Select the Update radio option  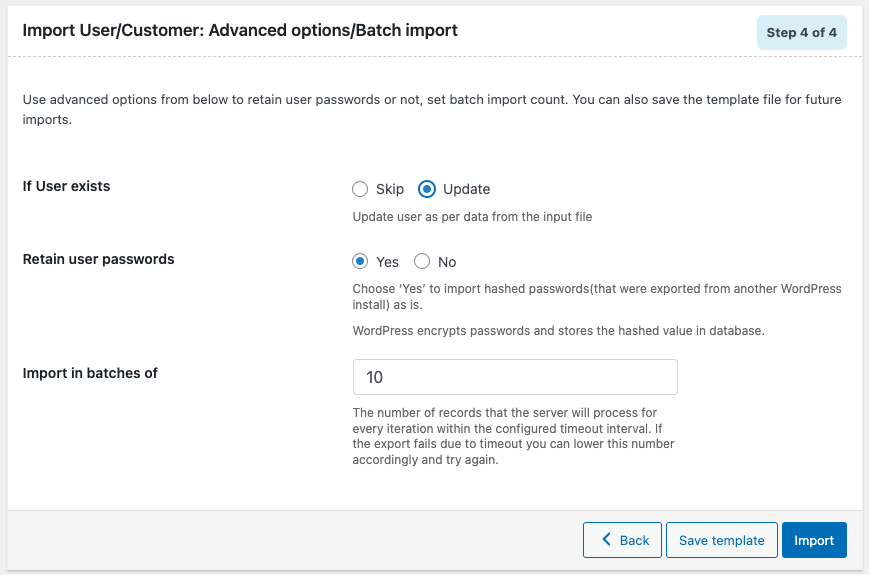click(427, 189)
